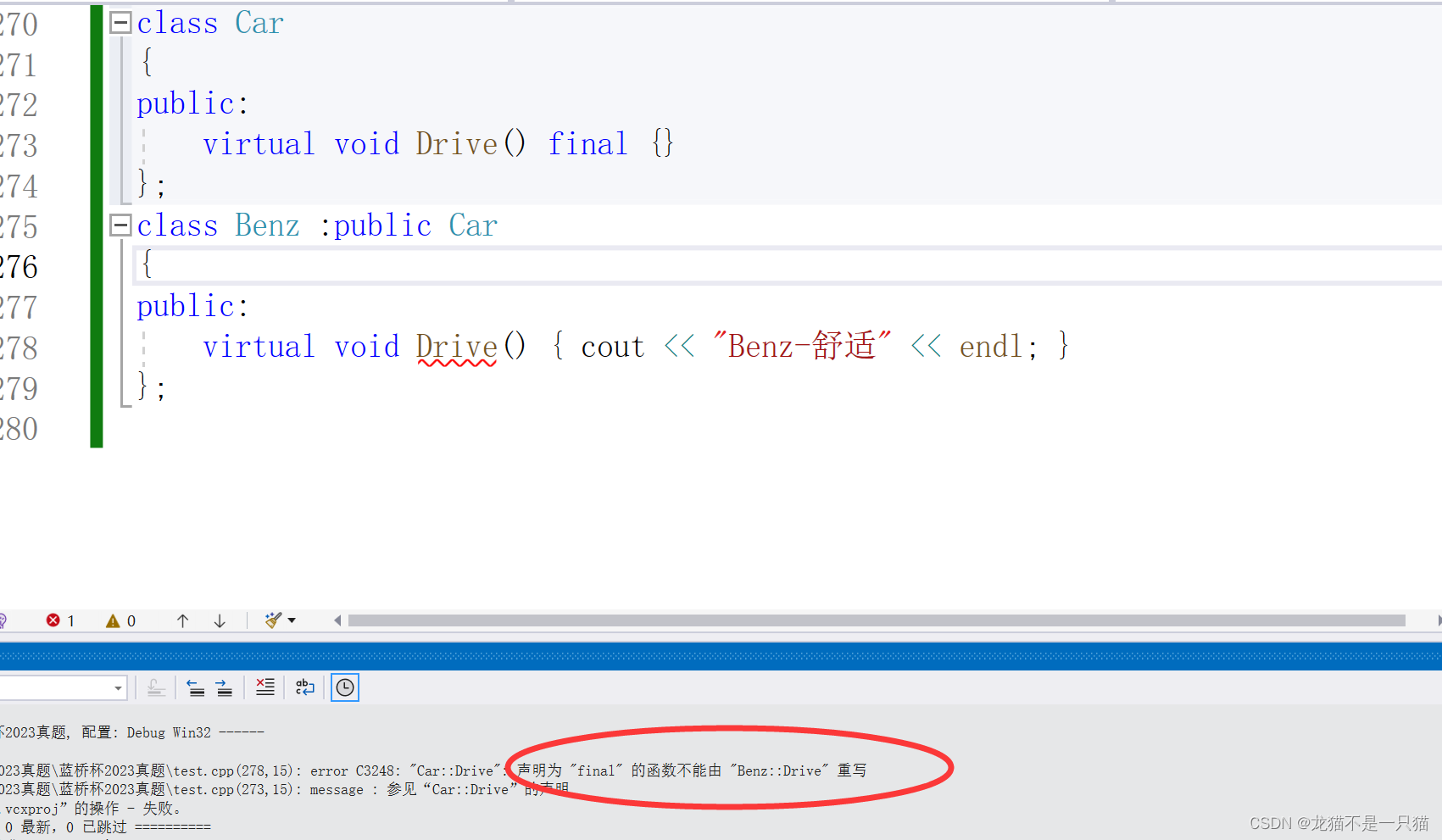
Task: Click the endl token on line 278
Action: [991, 347]
